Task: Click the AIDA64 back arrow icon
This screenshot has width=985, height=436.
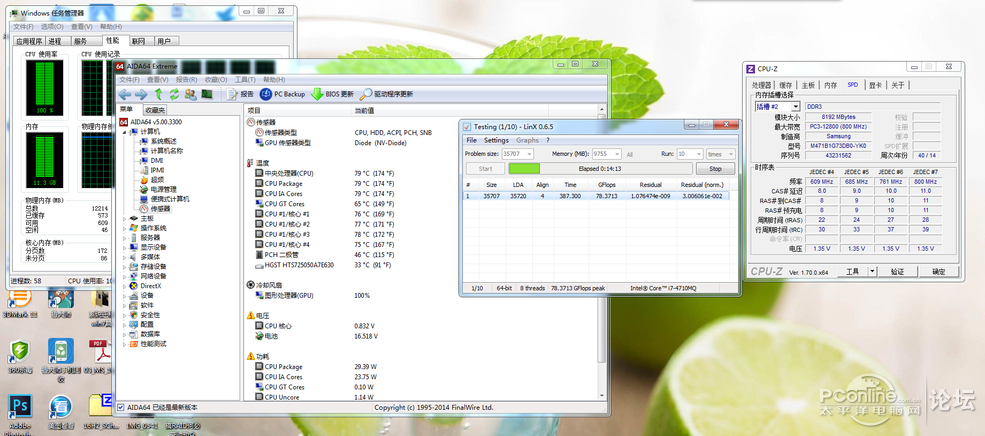Action: tap(124, 94)
